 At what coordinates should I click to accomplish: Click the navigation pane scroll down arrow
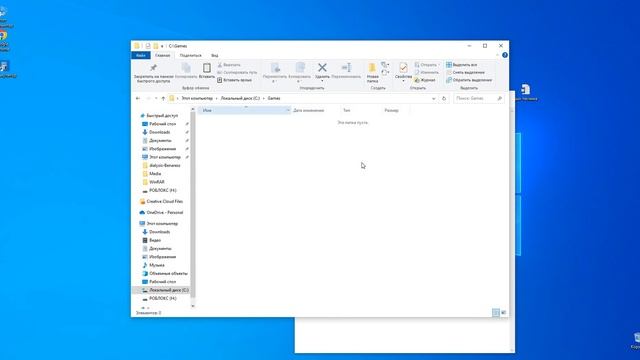coord(193,306)
